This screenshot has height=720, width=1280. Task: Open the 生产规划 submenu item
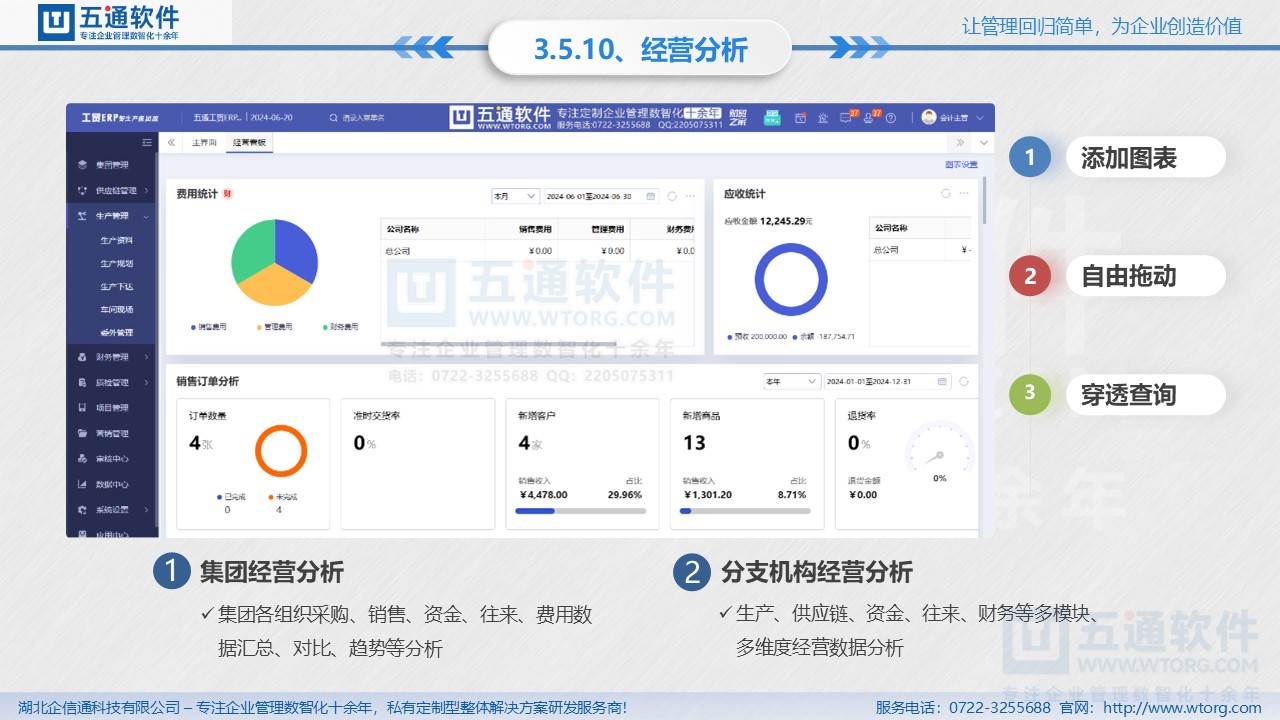tap(116, 263)
